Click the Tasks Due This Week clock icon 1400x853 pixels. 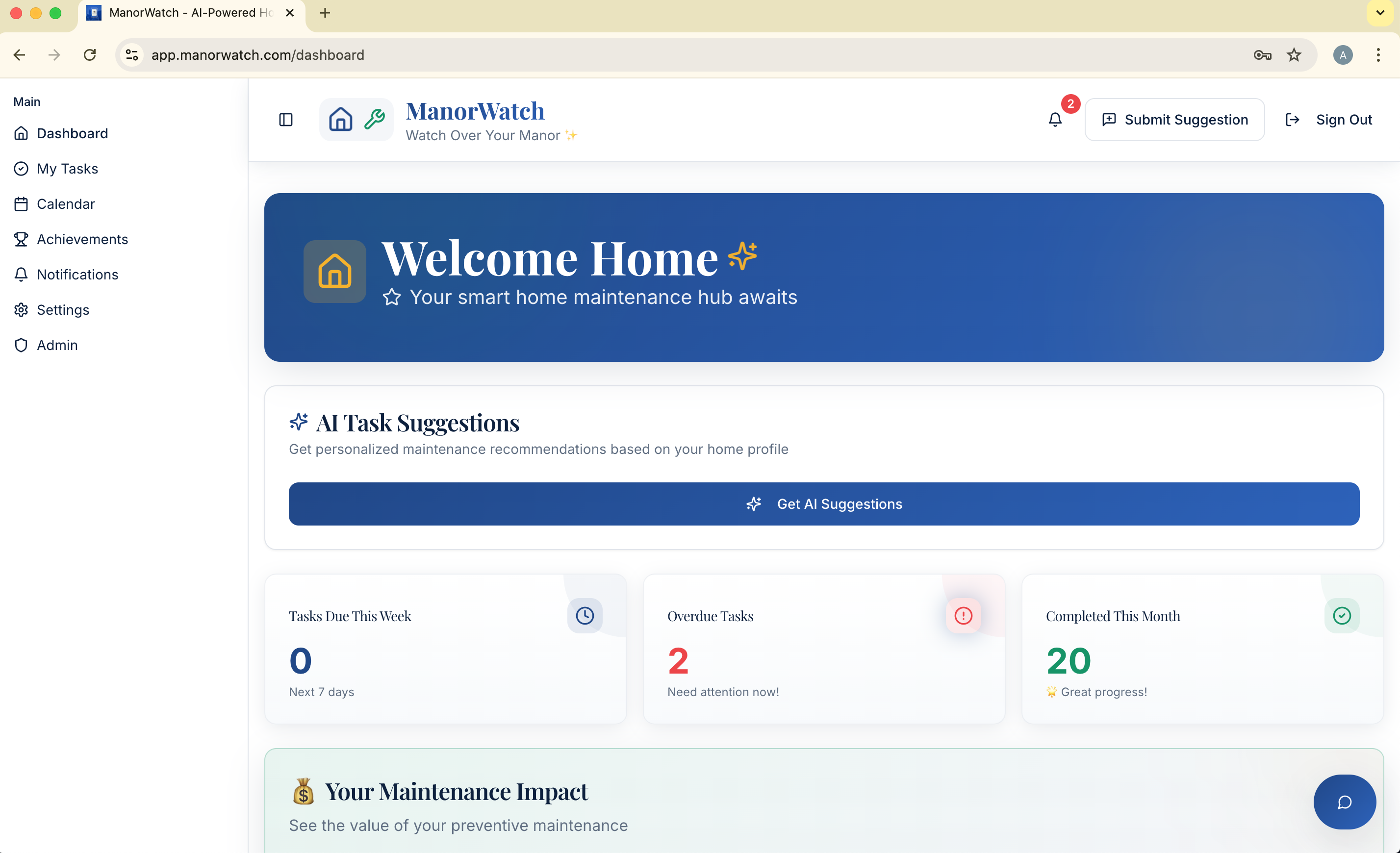pos(585,615)
